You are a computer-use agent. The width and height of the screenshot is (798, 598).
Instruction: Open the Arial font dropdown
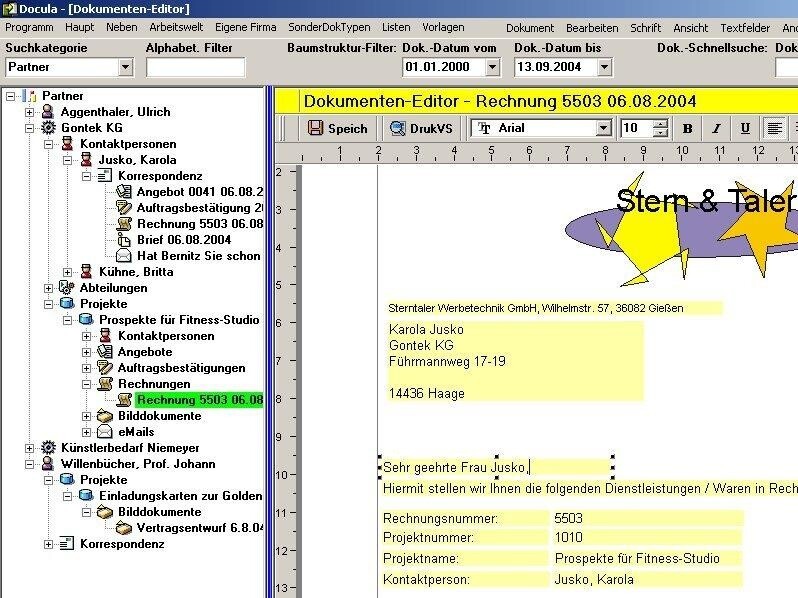click(603, 128)
